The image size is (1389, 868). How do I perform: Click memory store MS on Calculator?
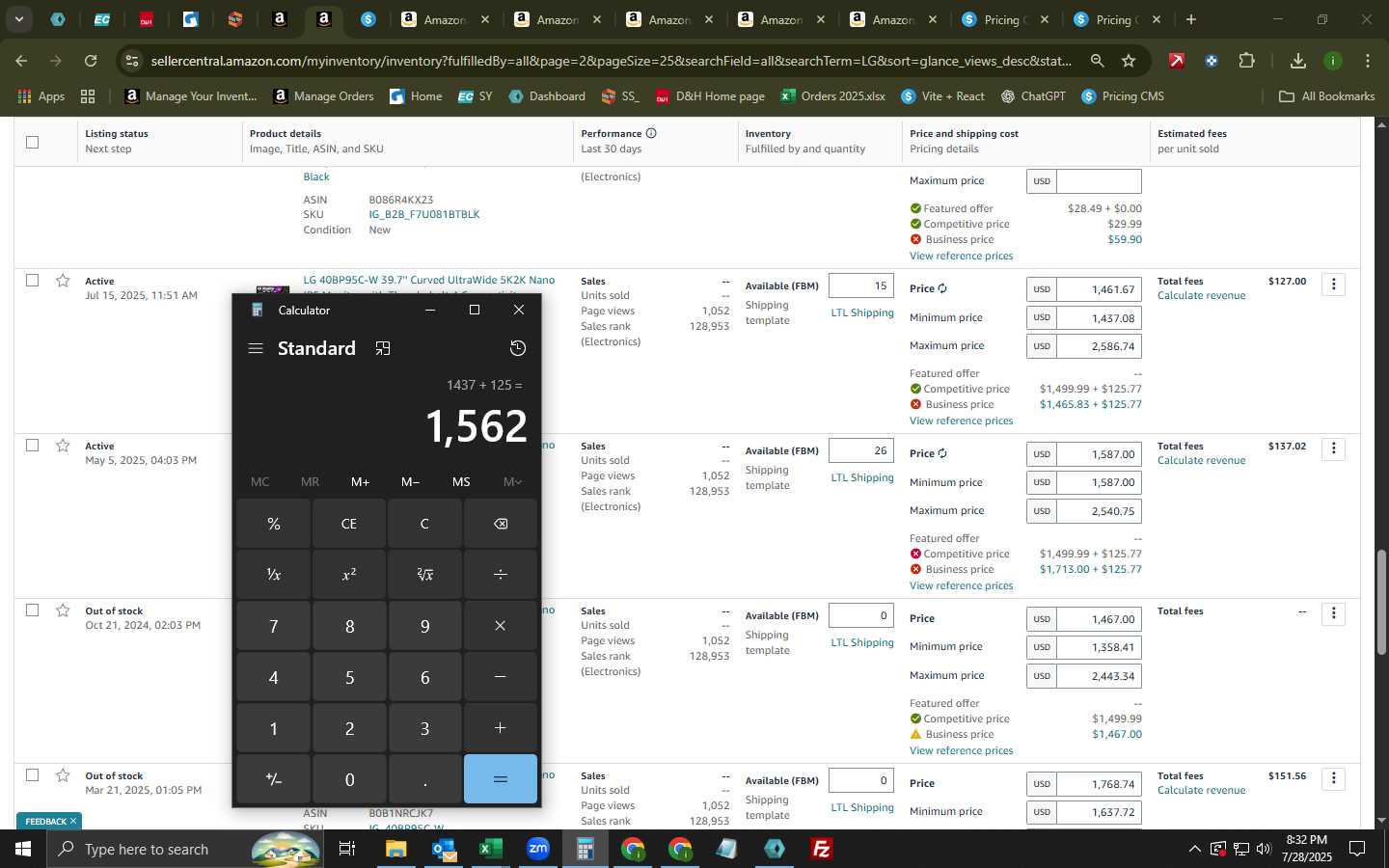[461, 481]
